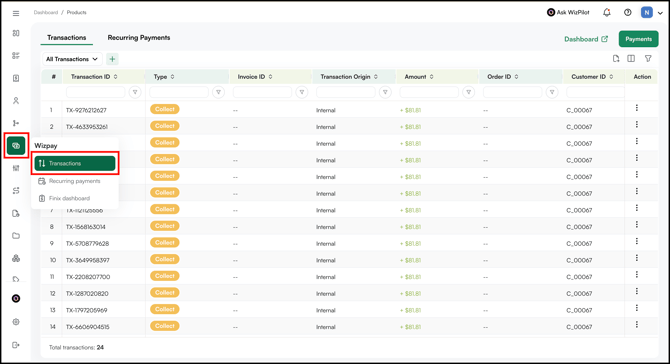Click transaction TX-5708779628
The height and width of the screenshot is (364, 670).
click(88, 244)
